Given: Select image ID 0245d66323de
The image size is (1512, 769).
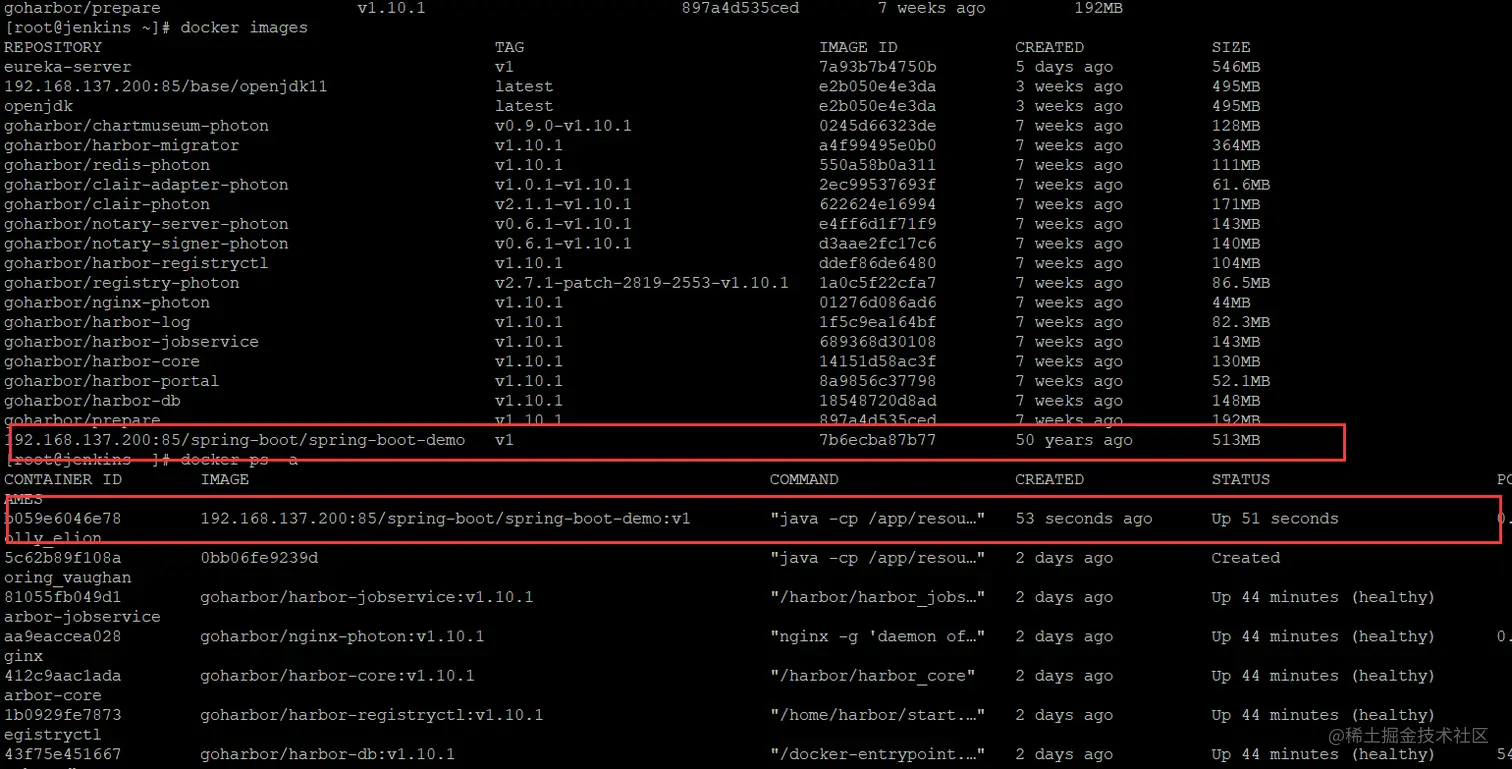Looking at the screenshot, I should (x=878, y=126).
